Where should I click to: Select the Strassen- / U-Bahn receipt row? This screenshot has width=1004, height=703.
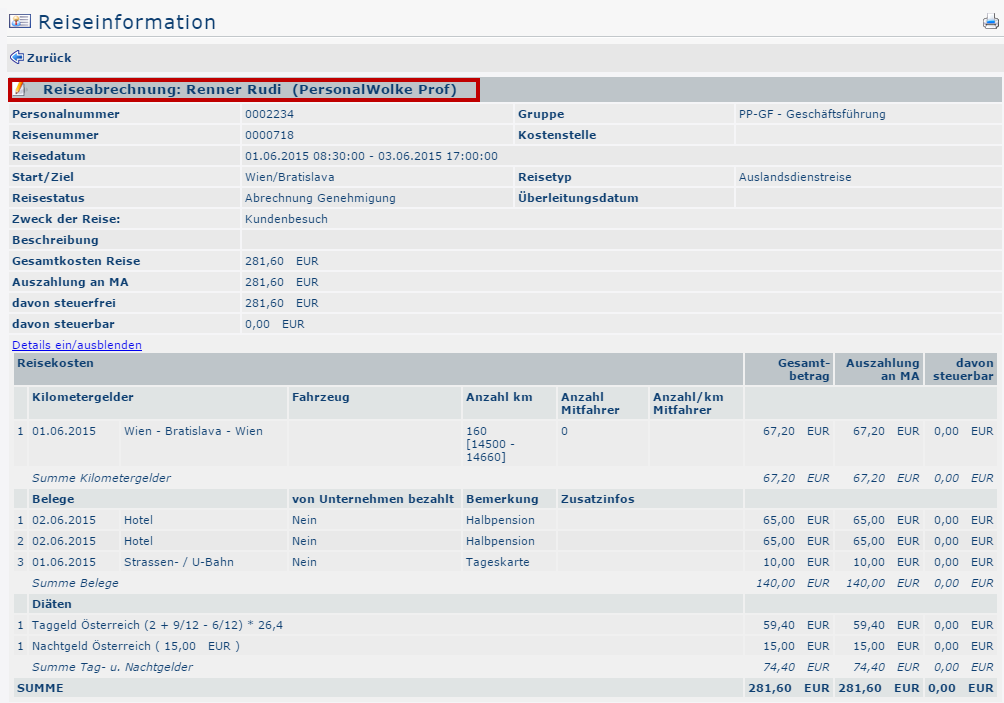[178, 562]
